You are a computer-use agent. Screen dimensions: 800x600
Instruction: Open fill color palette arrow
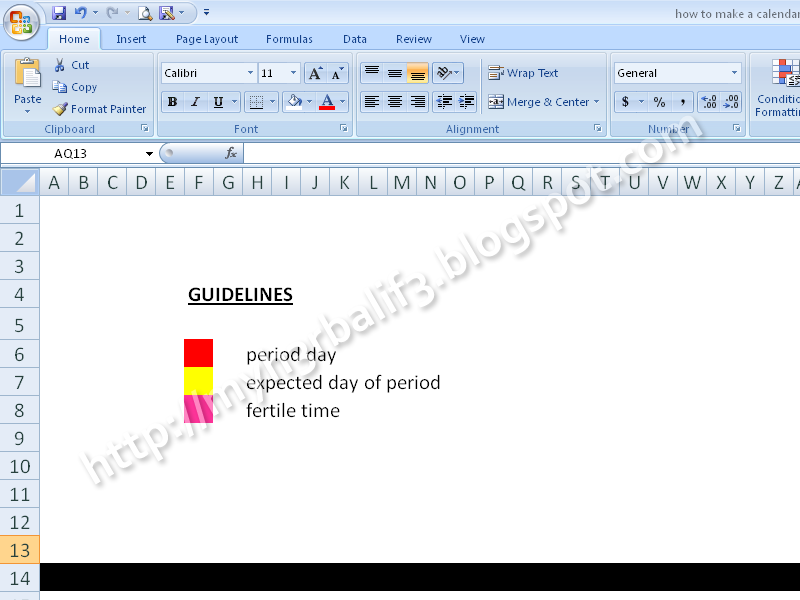[309, 102]
